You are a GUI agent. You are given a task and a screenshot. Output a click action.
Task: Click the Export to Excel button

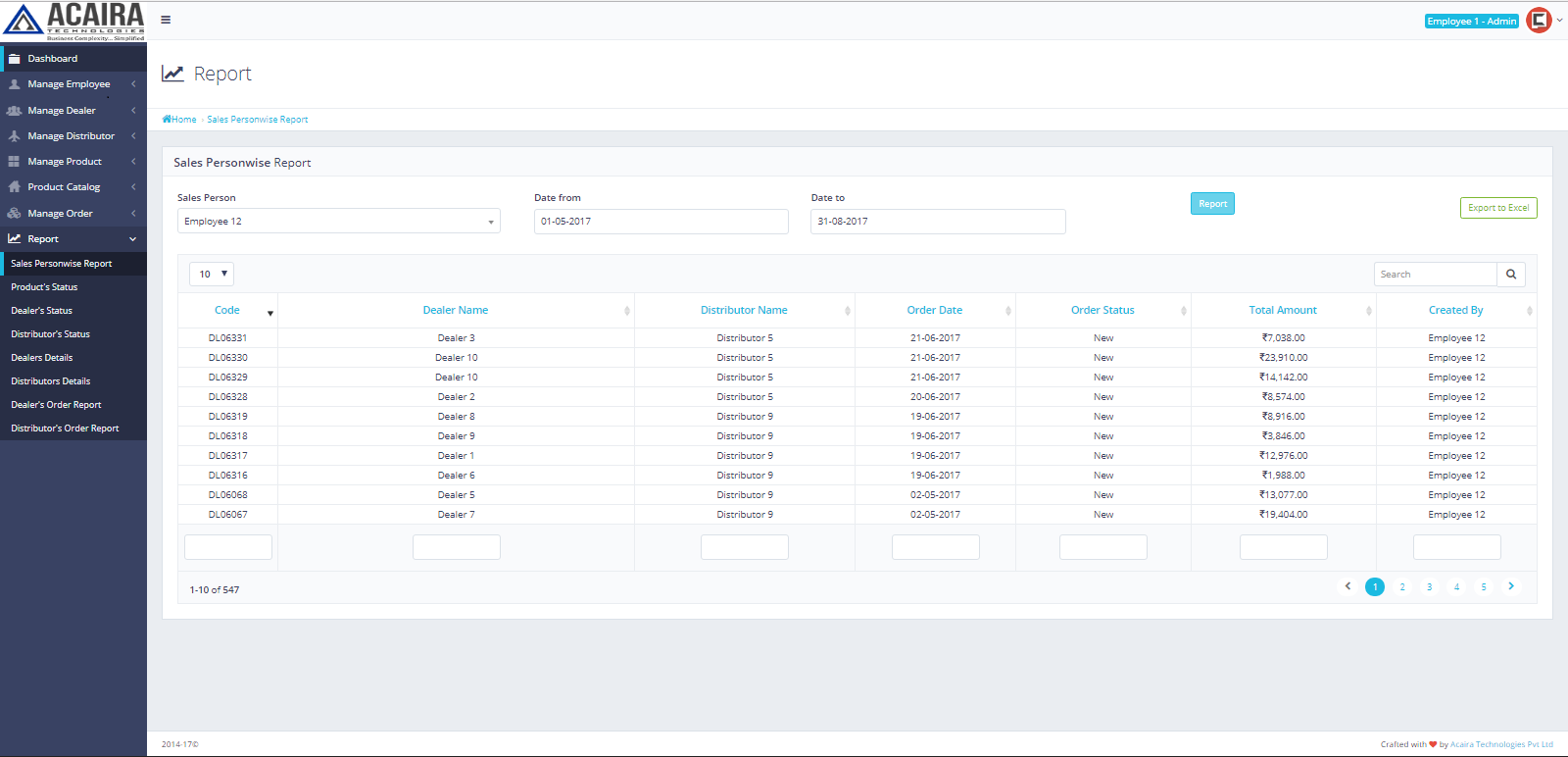pyautogui.click(x=1497, y=208)
